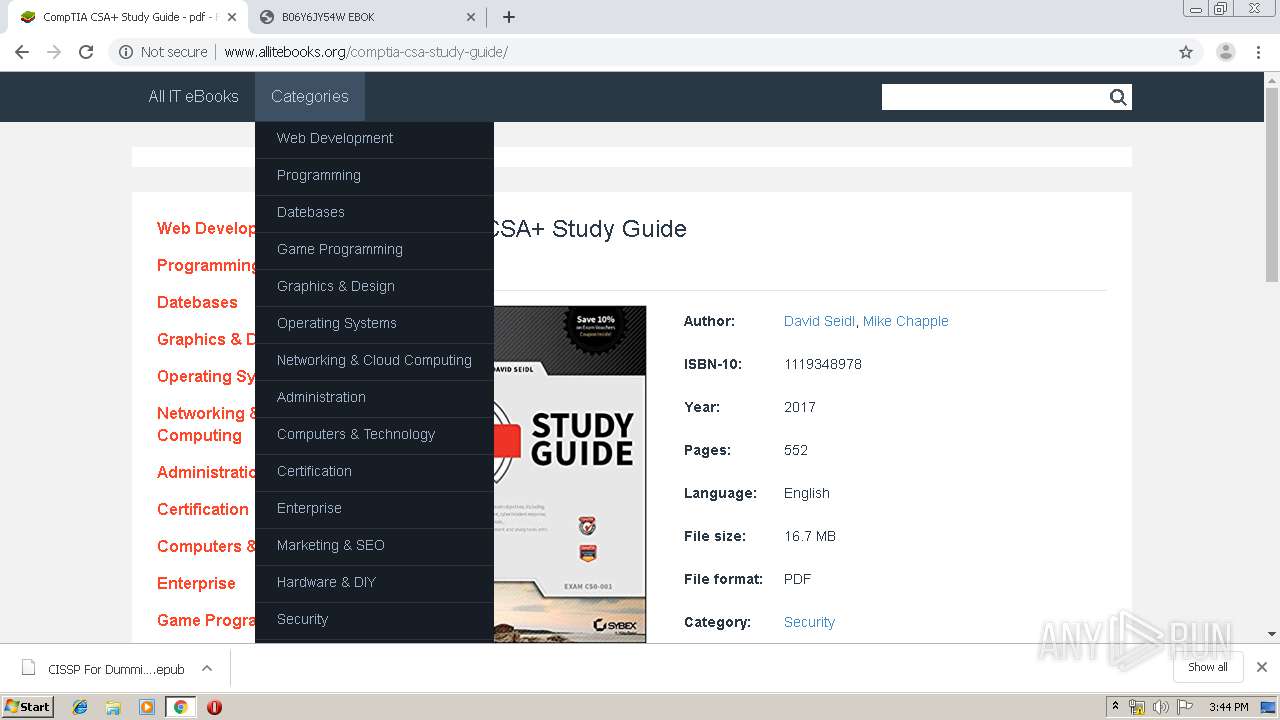The image size is (1280, 720).
Task: Select Chrome icon in taskbar
Action: pyautogui.click(x=180, y=707)
